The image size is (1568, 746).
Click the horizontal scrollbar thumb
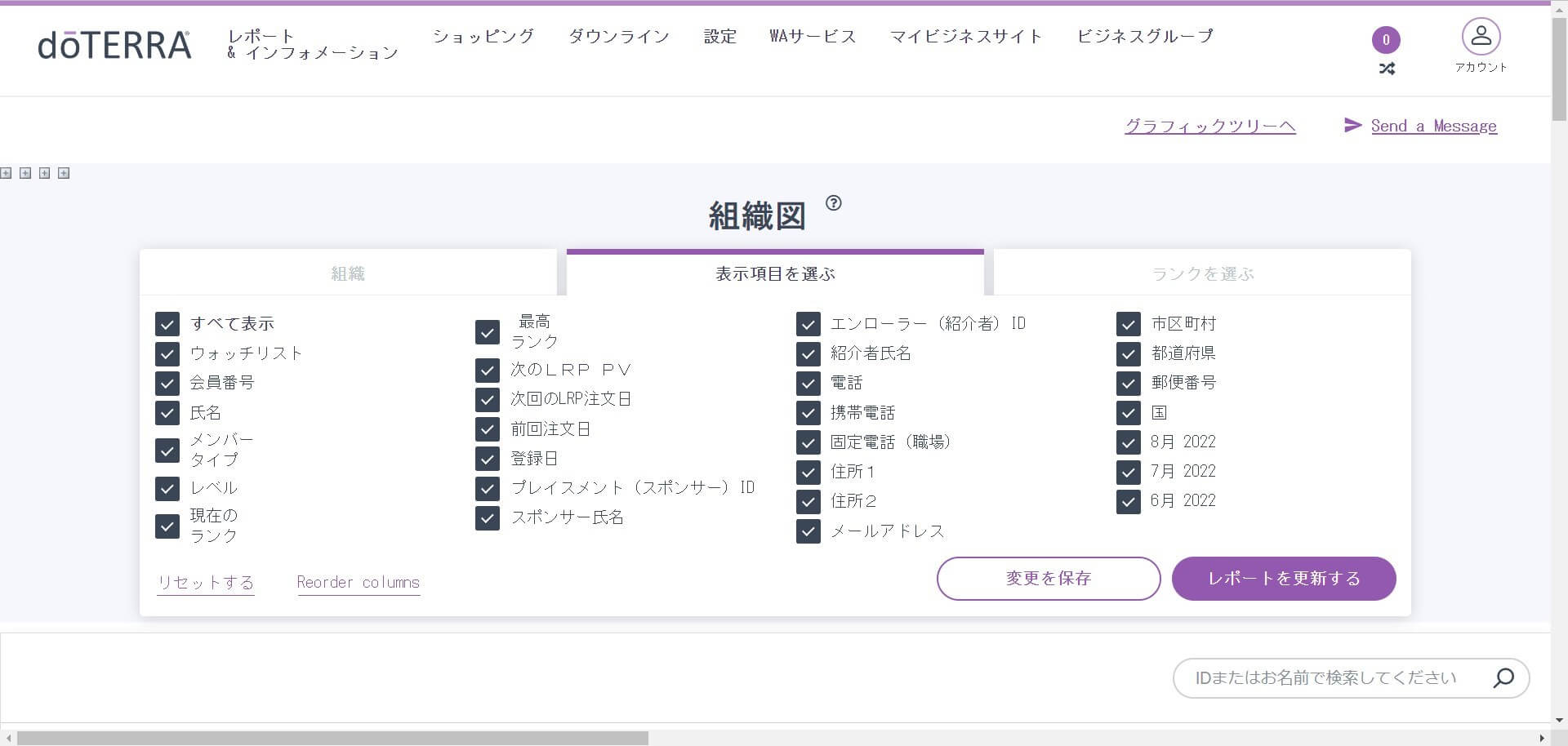click(x=332, y=739)
